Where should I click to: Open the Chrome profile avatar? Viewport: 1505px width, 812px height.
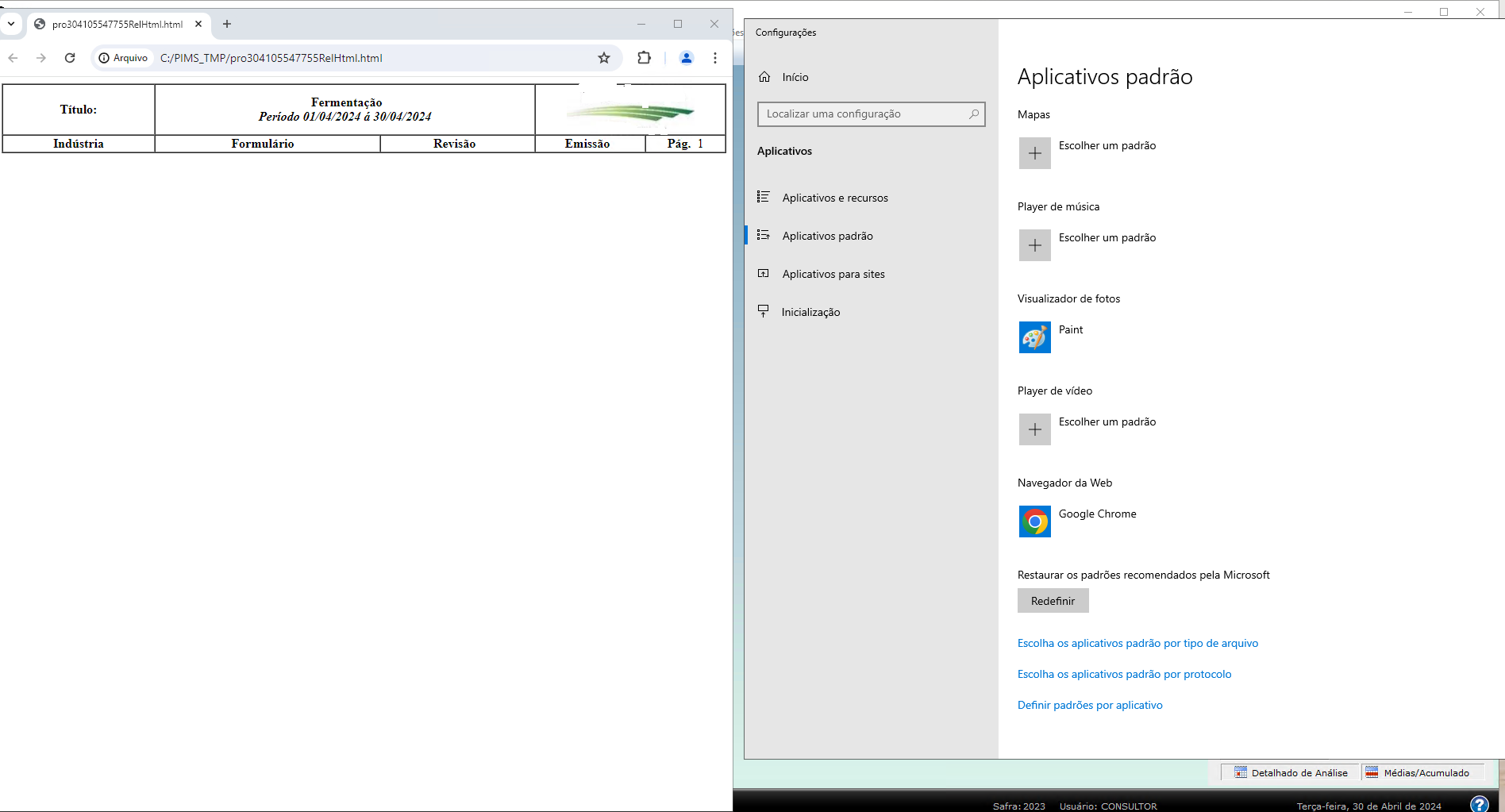(687, 58)
